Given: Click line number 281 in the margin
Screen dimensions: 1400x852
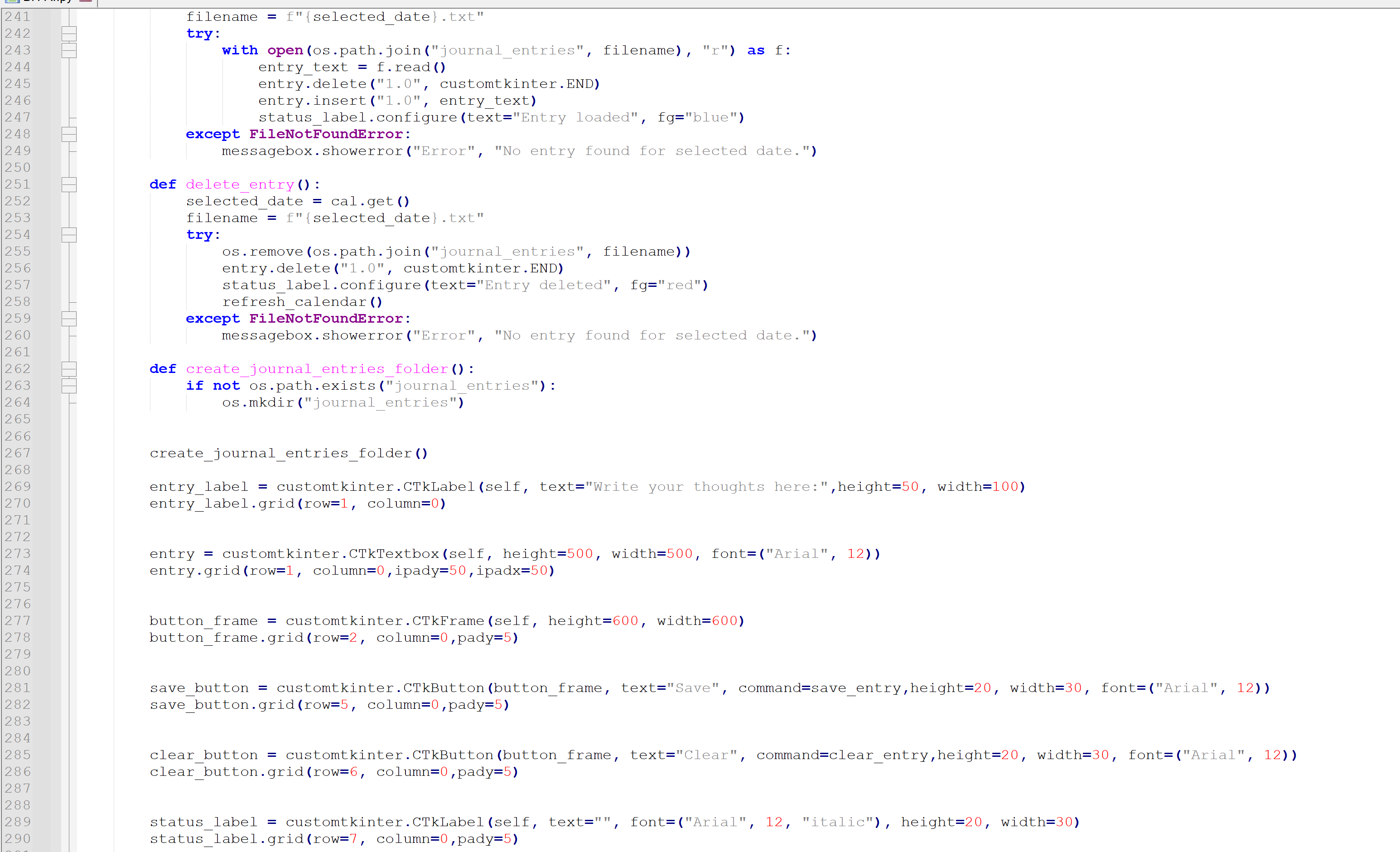Looking at the screenshot, I should point(18,688).
